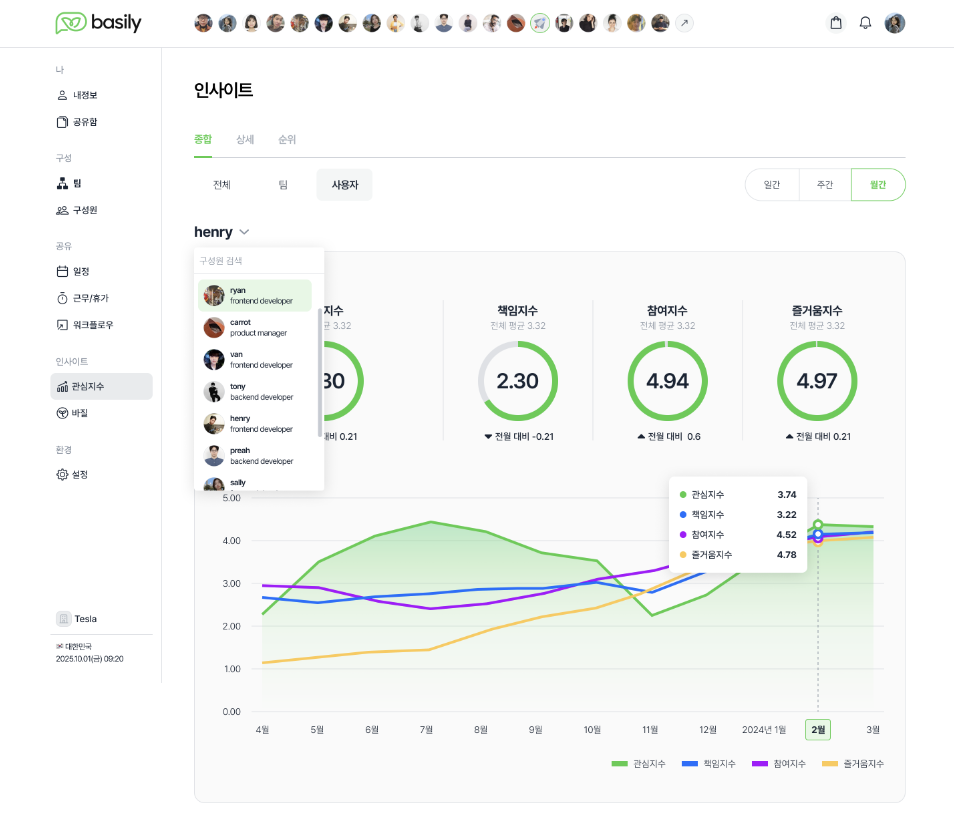
Task: Go to 팀 in the sidebar
Action: 69,183
